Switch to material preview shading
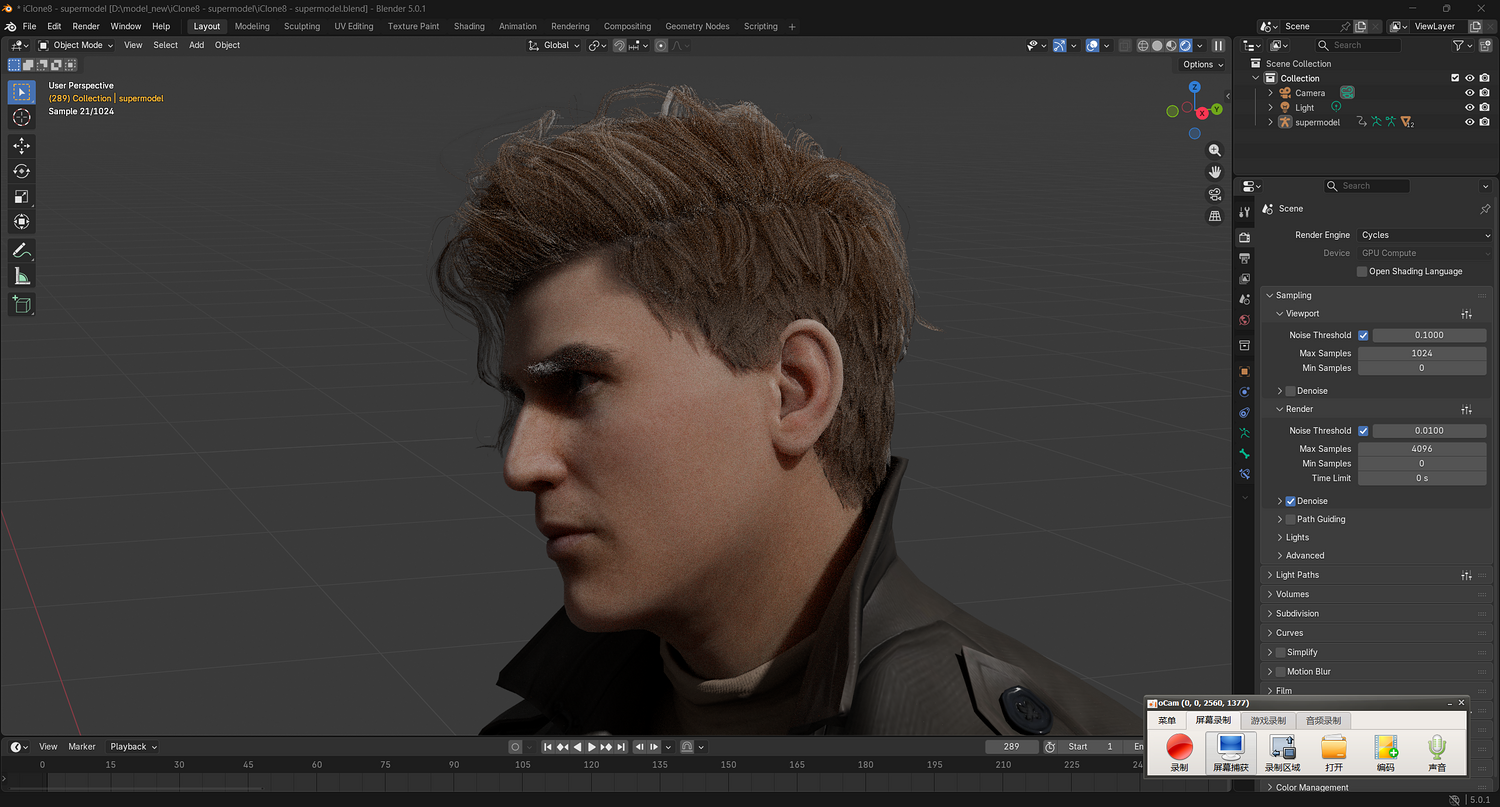The height and width of the screenshot is (807, 1500). pos(1171,45)
